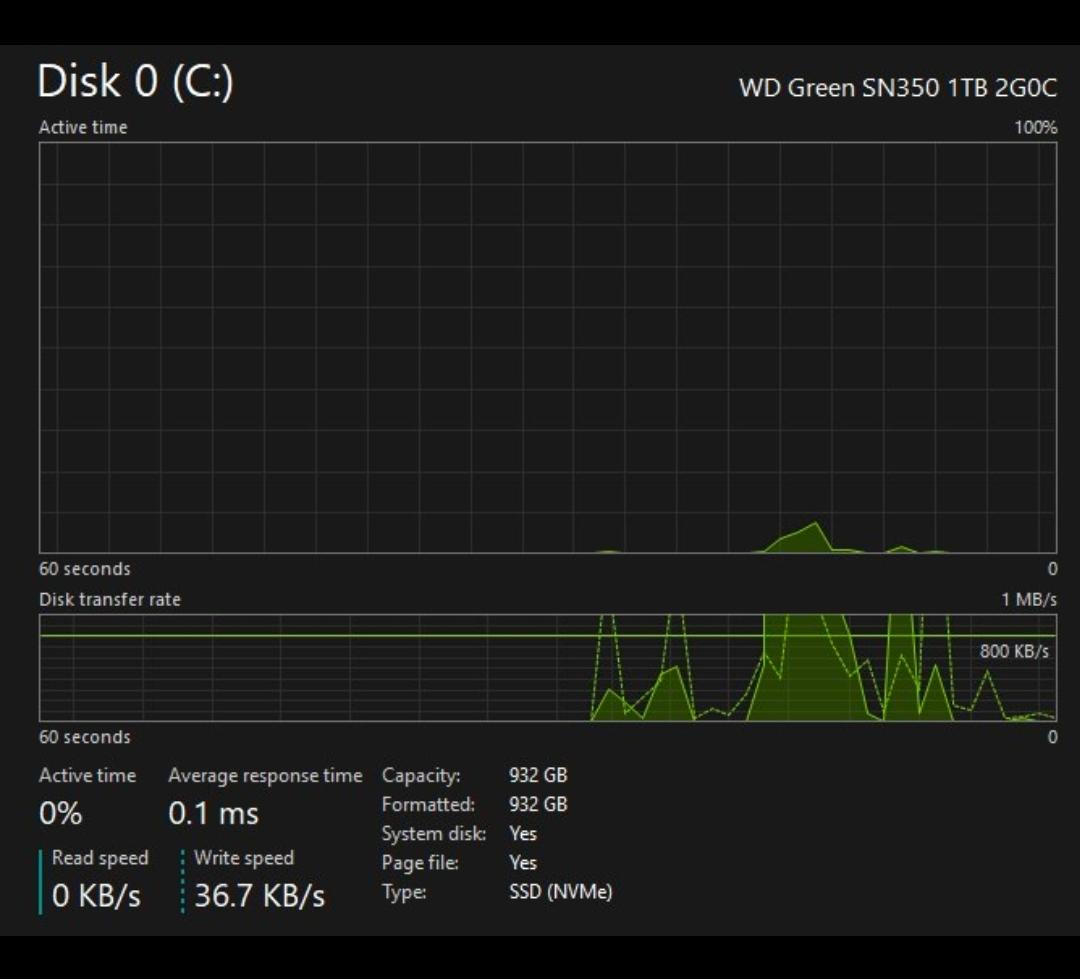
Task: Click the Page file: label
Action: [420, 863]
